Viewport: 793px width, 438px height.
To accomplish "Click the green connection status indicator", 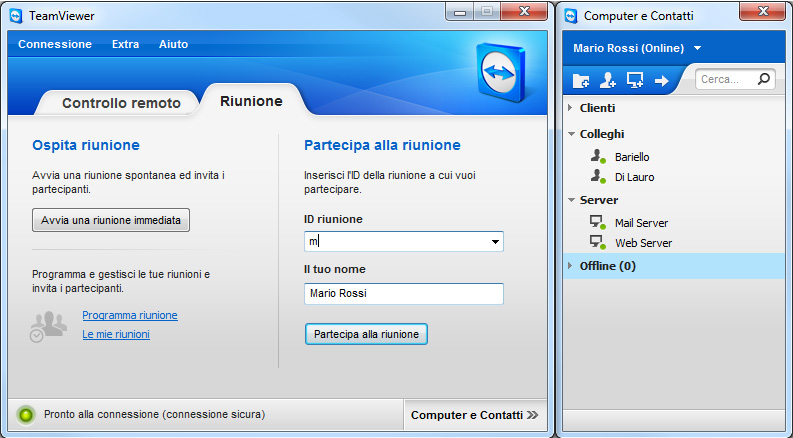I will [x=26, y=414].
